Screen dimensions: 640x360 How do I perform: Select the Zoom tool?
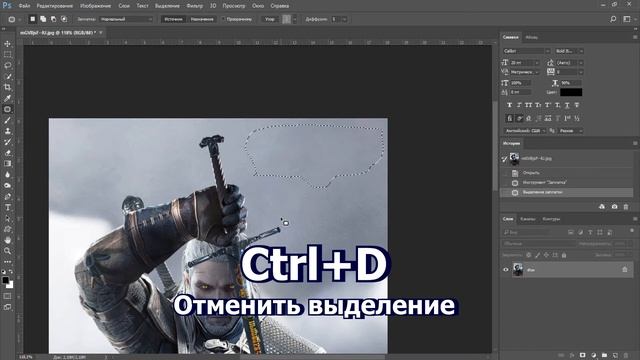[7, 251]
